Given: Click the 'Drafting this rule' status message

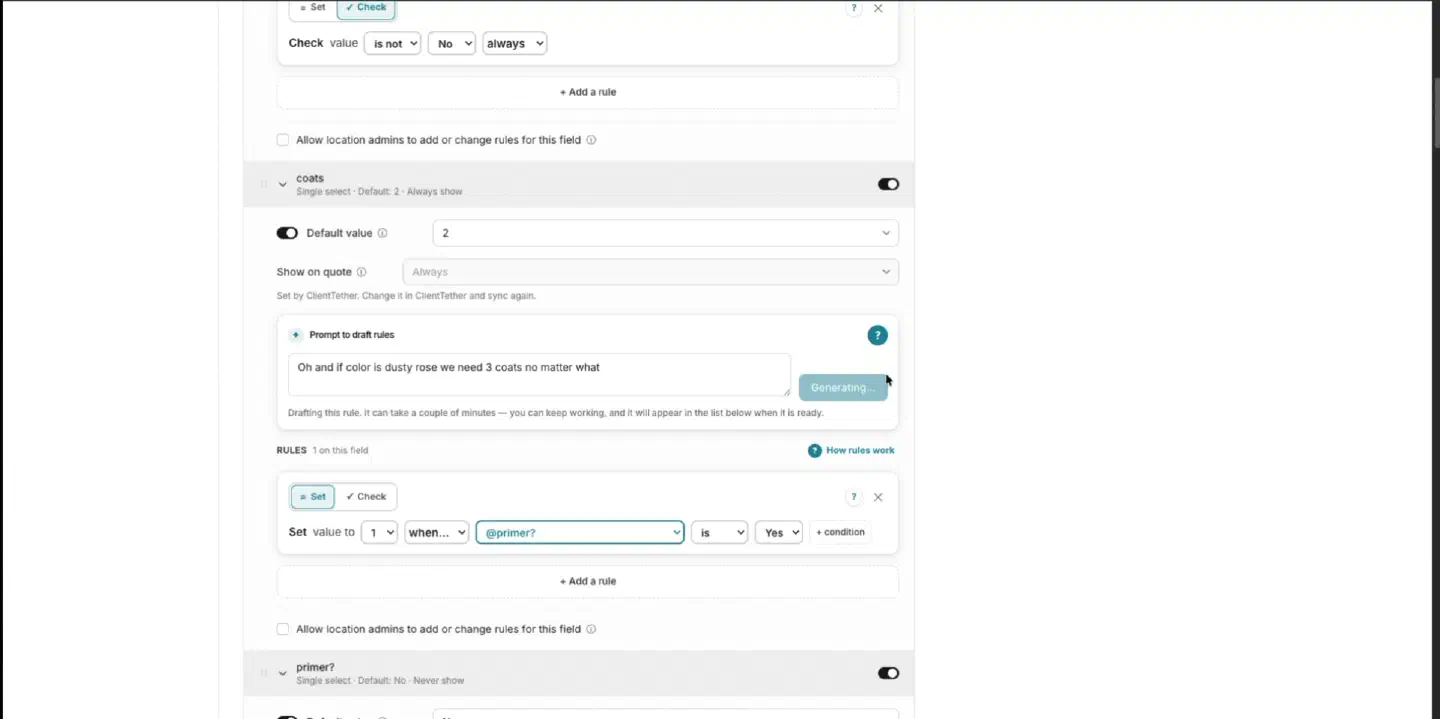Looking at the screenshot, I should 556,413.
